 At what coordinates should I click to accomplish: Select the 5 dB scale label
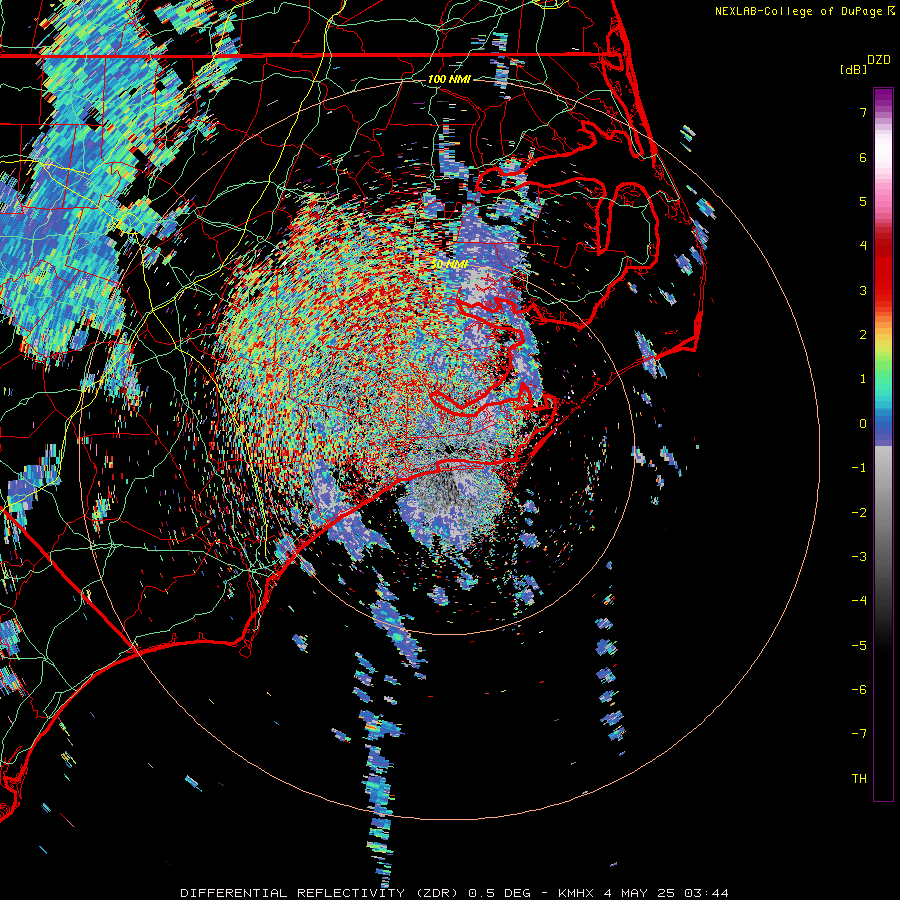click(x=863, y=201)
